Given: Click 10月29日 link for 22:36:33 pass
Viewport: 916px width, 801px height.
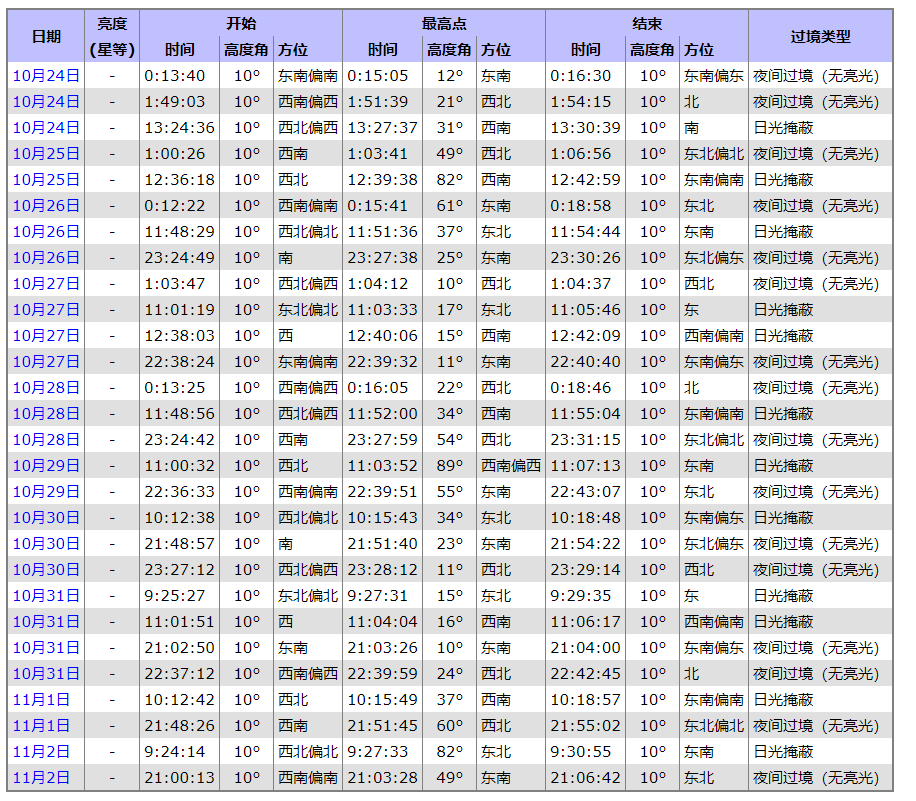Looking at the screenshot, I should click(x=46, y=492).
